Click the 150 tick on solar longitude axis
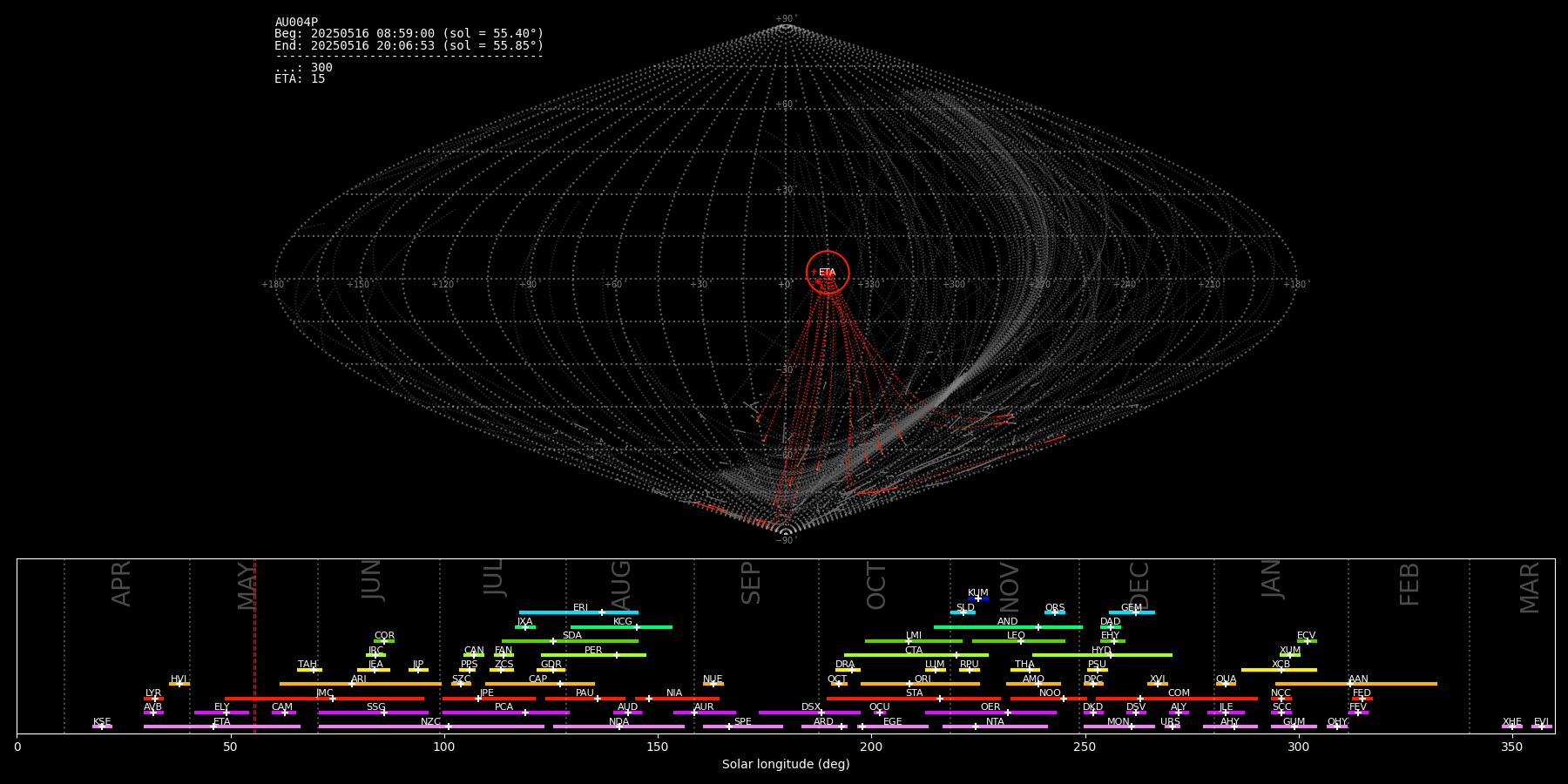The image size is (1568, 784). (658, 747)
